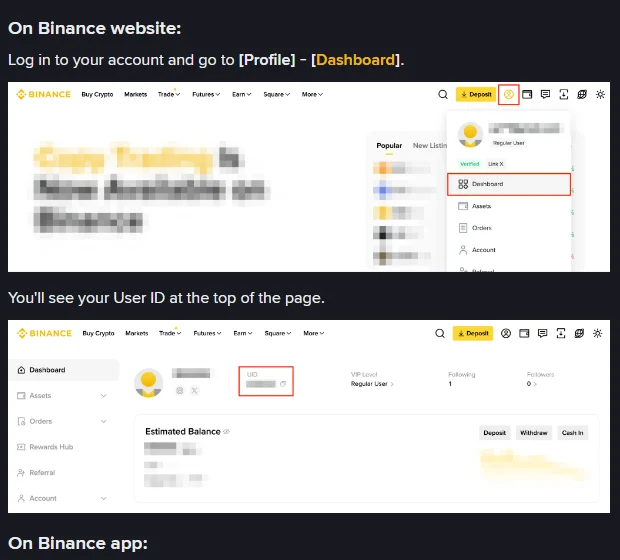
Task: Click the Dashboard home icon in the sidebar
Action: pos(21,370)
